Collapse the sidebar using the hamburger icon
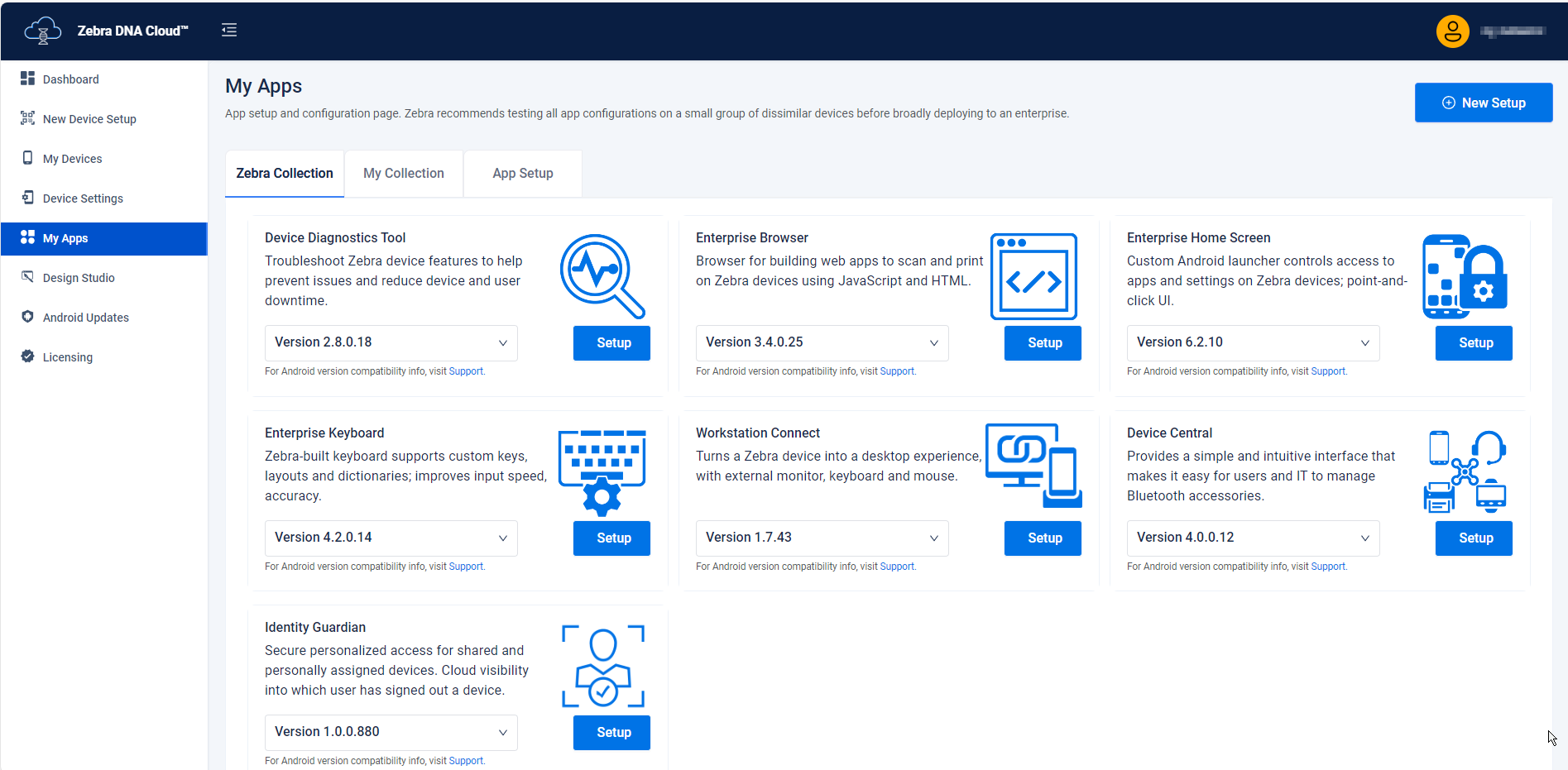The image size is (1568, 770). [x=229, y=29]
